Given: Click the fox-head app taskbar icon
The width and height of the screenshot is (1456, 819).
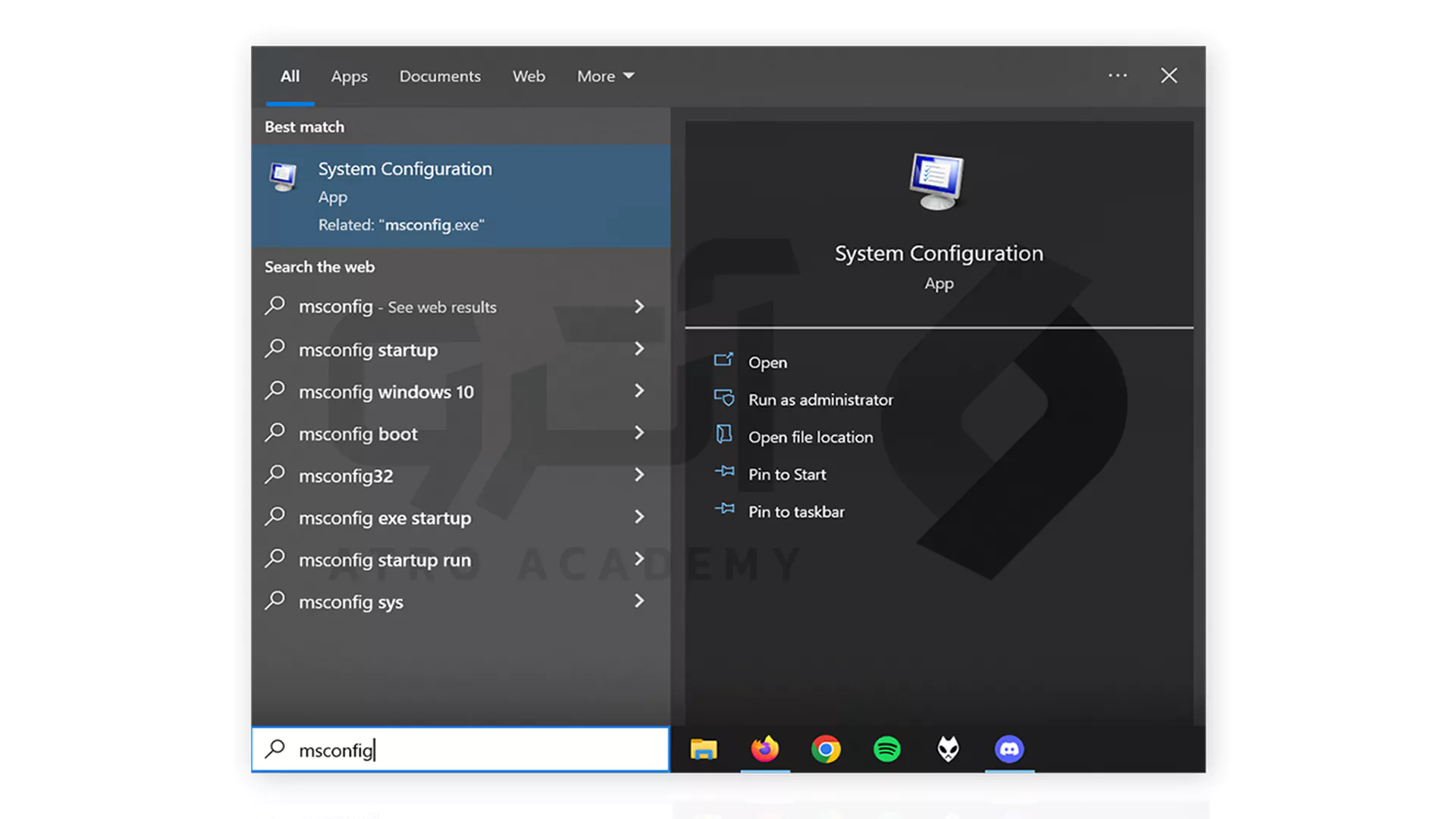Looking at the screenshot, I should click(948, 749).
